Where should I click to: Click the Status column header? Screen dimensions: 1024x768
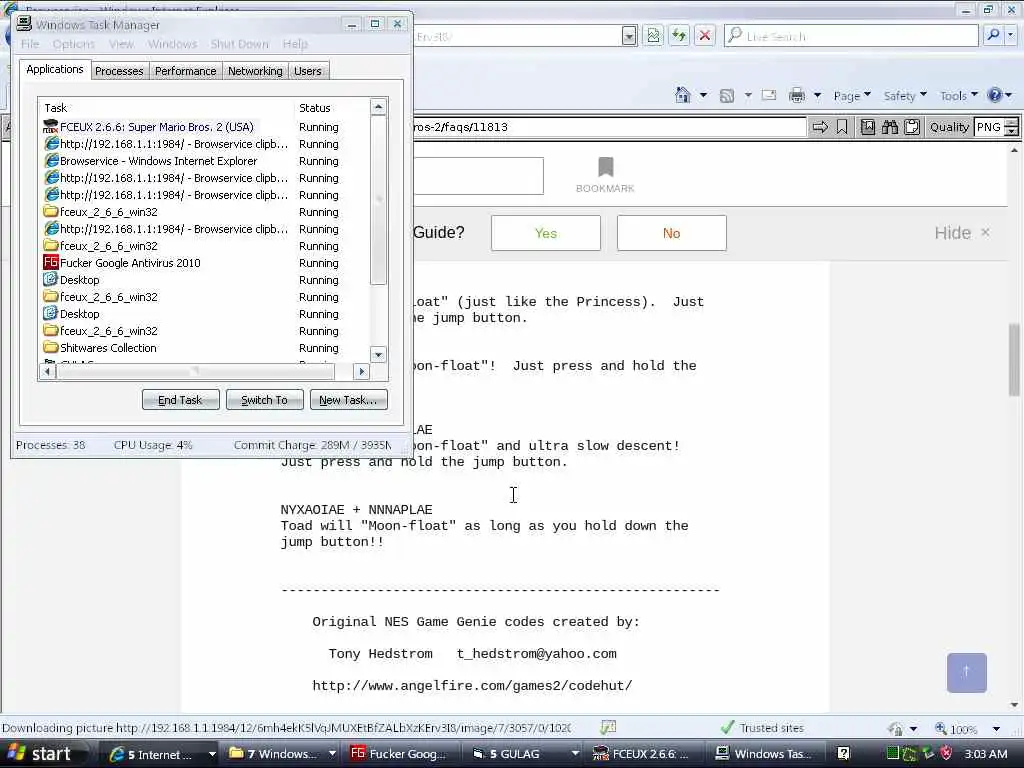pyautogui.click(x=332, y=108)
